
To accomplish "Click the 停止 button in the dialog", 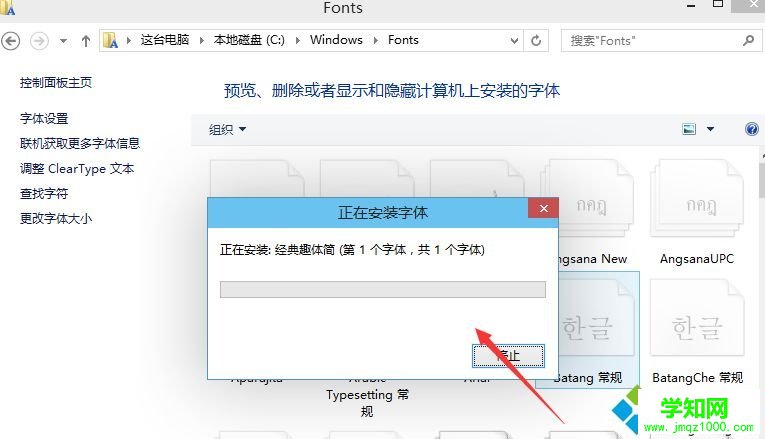I will 508,356.
